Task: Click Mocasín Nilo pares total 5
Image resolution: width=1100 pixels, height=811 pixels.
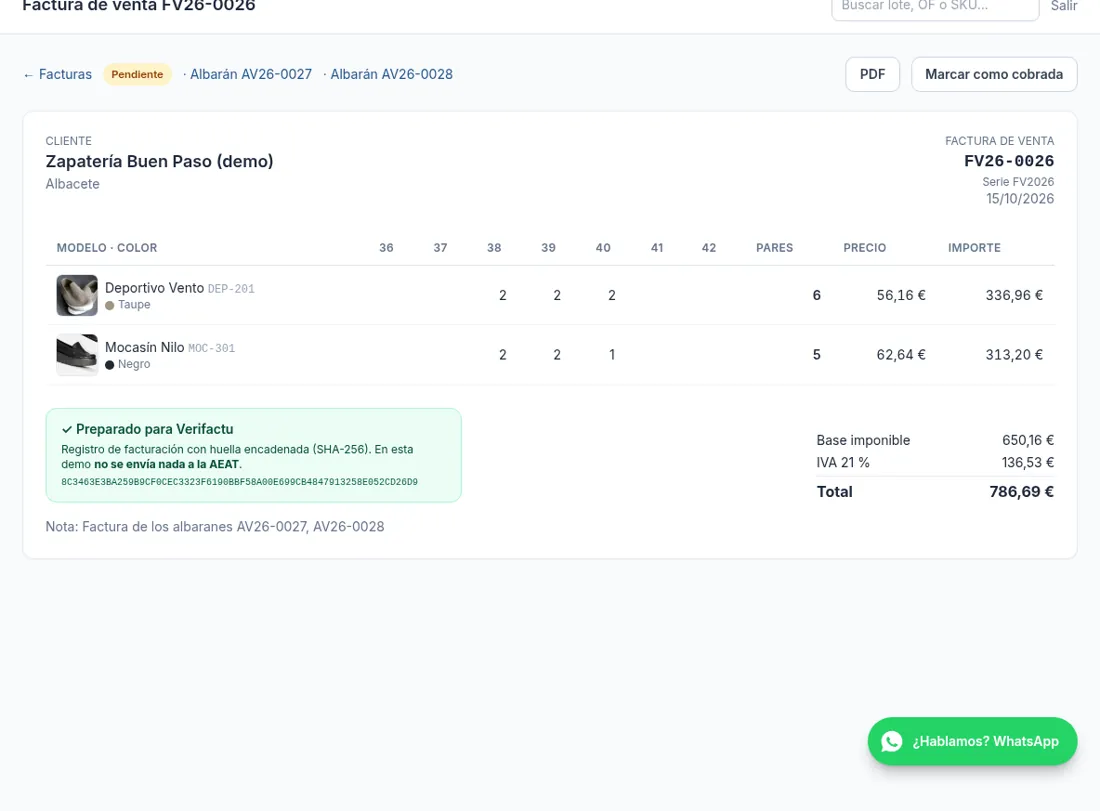Action: point(817,355)
